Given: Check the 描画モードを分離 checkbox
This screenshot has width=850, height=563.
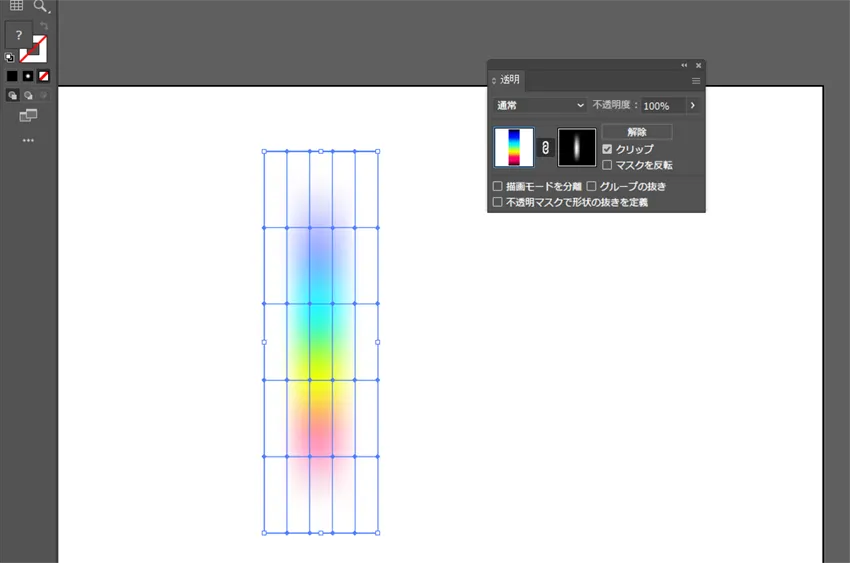Looking at the screenshot, I should coord(498,186).
